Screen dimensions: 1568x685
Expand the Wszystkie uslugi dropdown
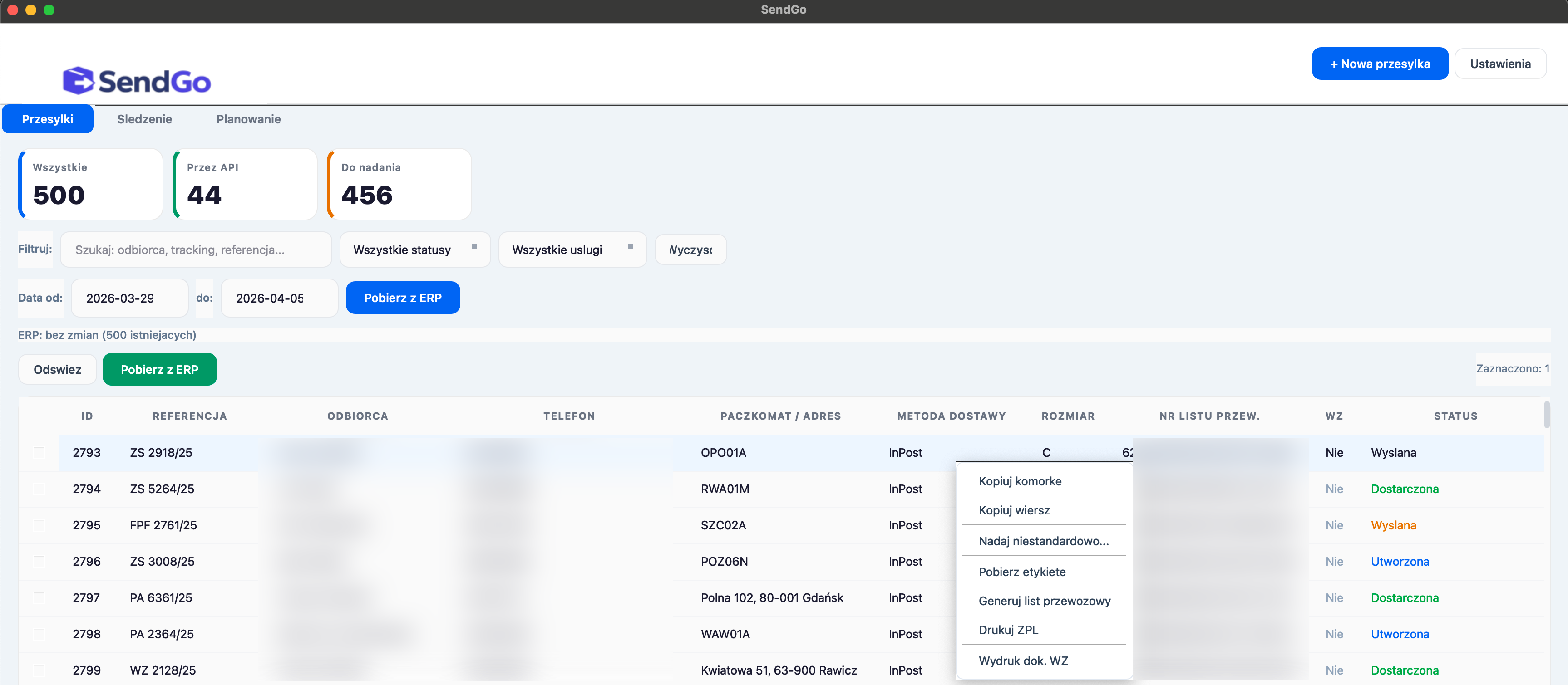tap(573, 250)
